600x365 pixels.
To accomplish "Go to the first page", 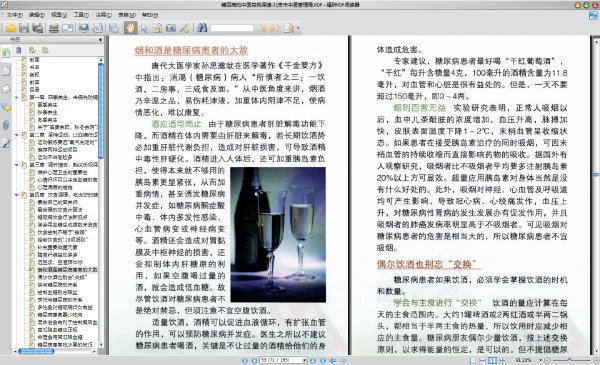I will click(x=245, y=360).
